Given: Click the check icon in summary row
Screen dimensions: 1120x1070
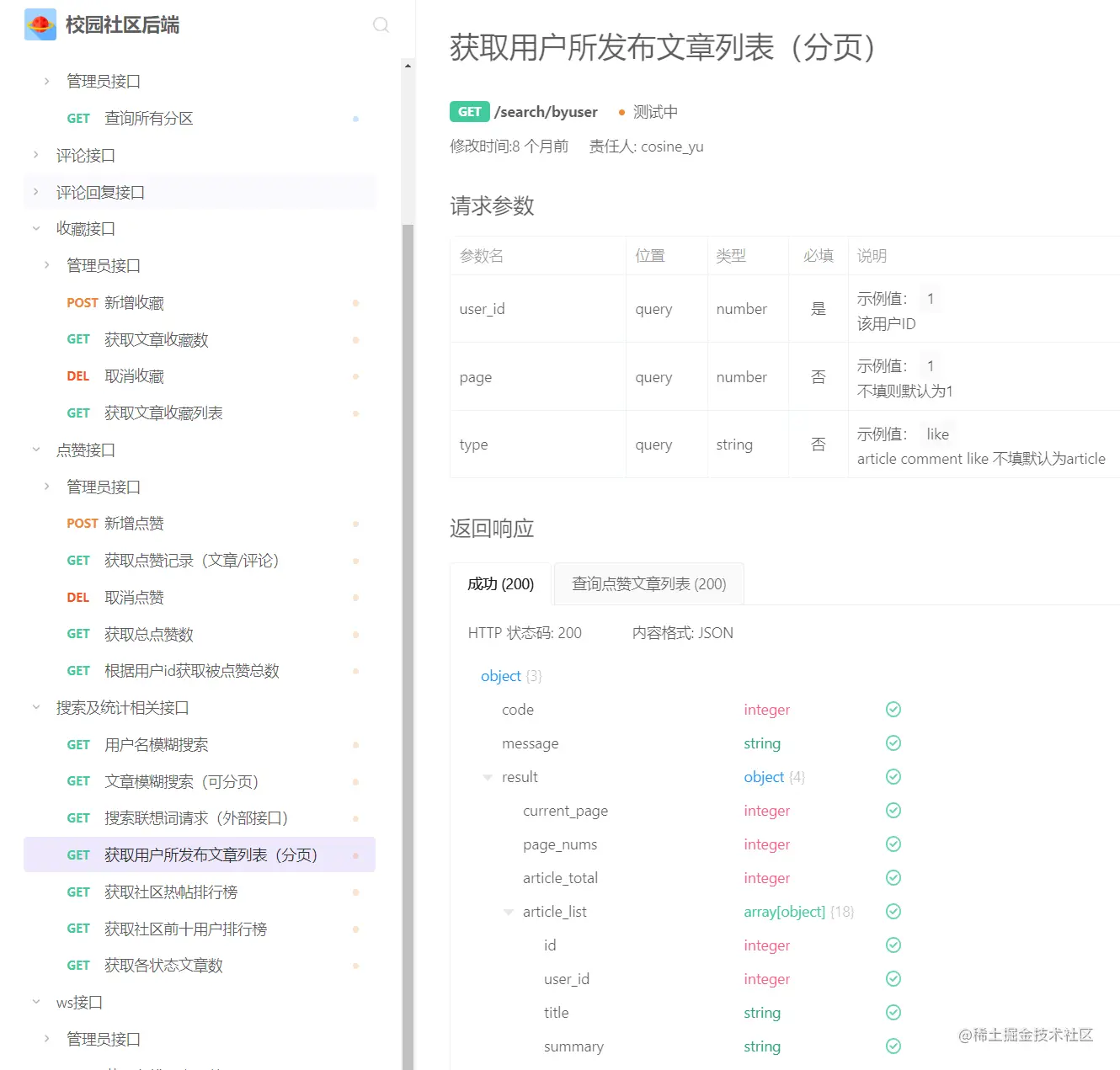Looking at the screenshot, I should 893,1046.
